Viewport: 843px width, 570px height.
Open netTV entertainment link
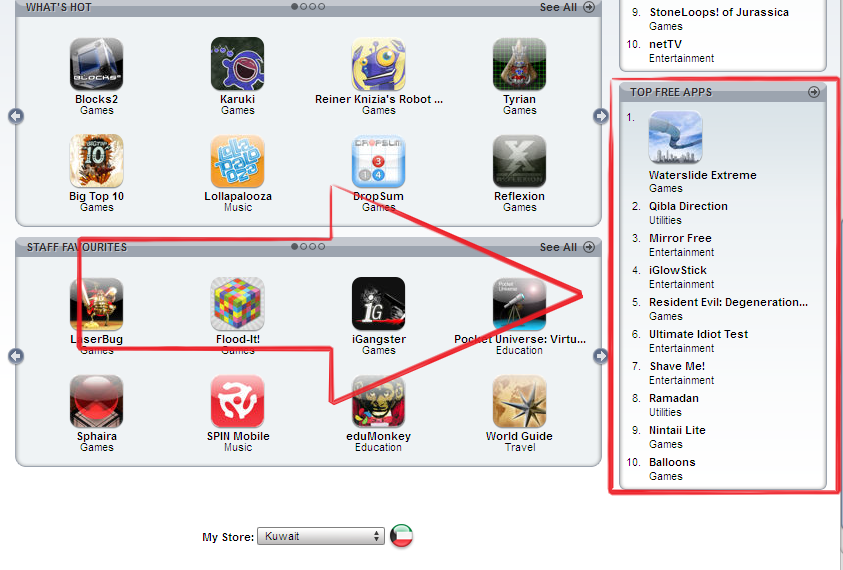(x=666, y=44)
